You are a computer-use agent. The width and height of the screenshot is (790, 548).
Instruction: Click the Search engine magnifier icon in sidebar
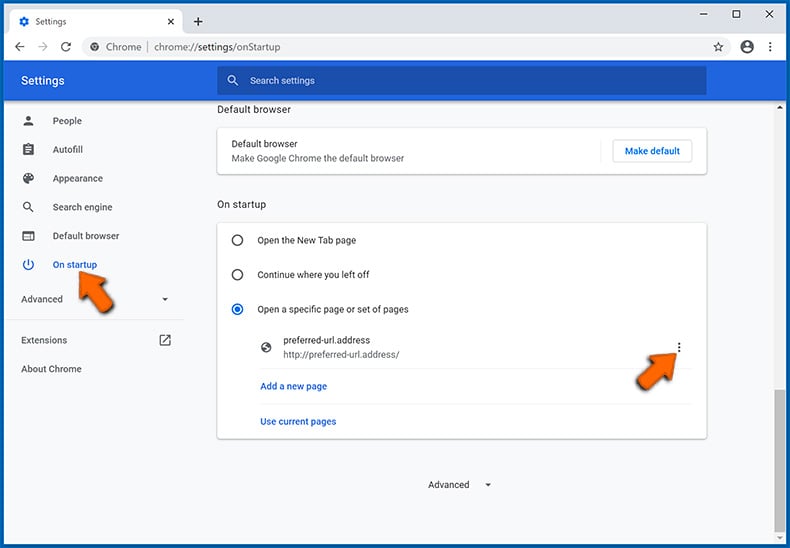29,207
